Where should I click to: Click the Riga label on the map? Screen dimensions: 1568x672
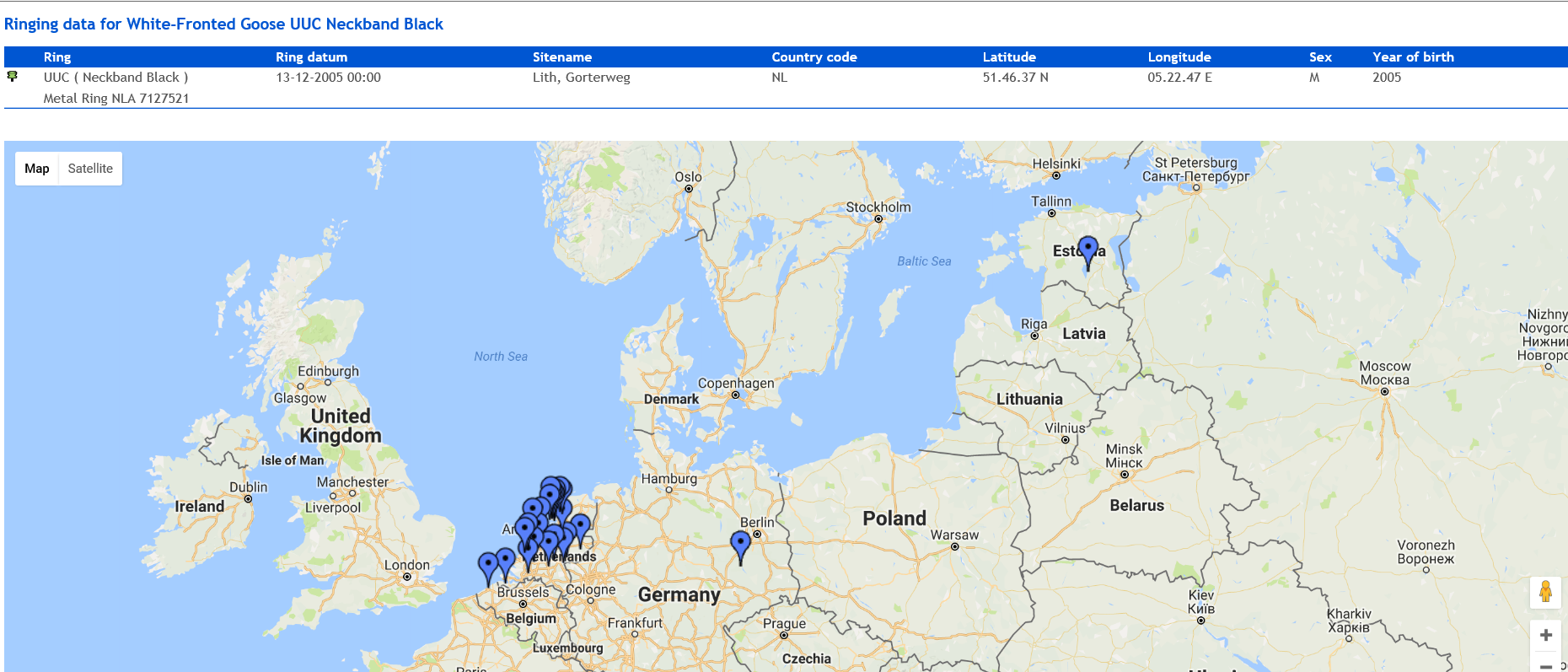[x=1034, y=325]
